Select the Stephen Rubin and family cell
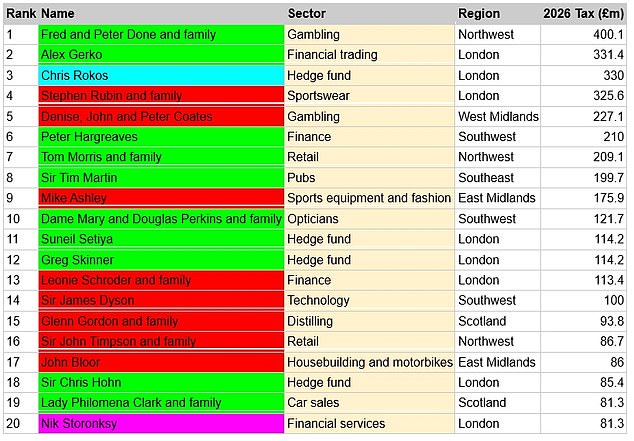634x441 pixels. coord(160,96)
